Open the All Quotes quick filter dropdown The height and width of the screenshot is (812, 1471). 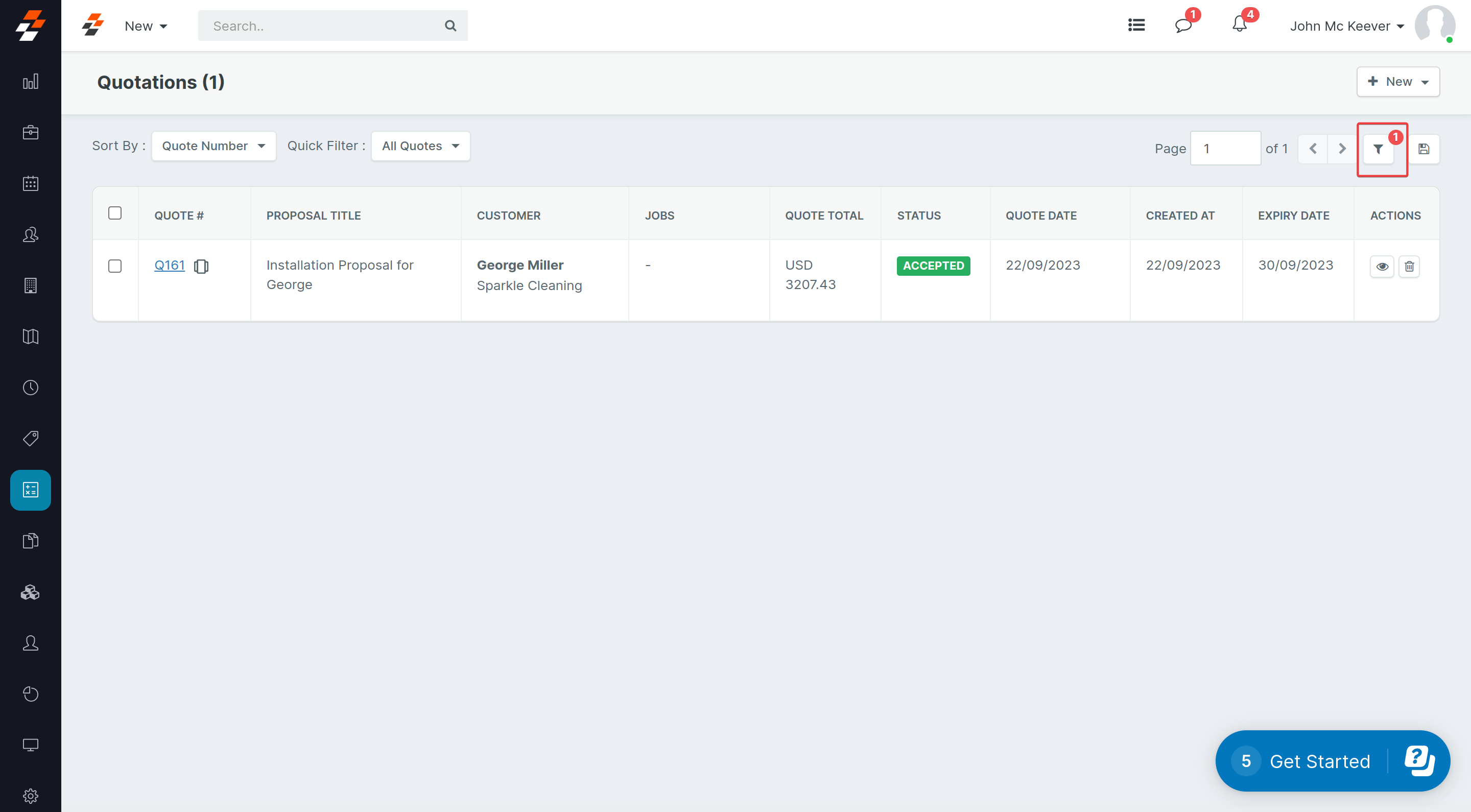420,146
